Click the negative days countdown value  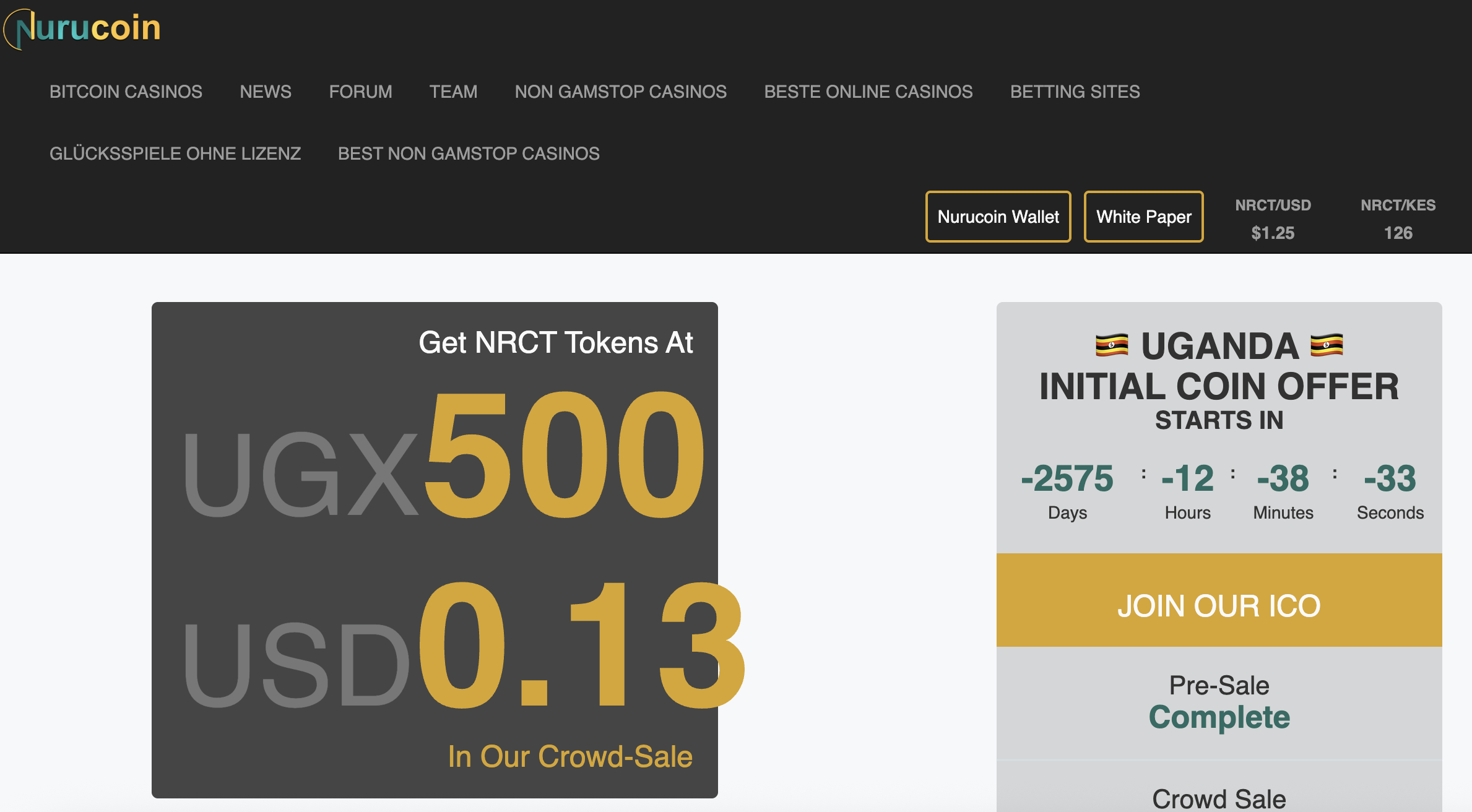[1067, 478]
